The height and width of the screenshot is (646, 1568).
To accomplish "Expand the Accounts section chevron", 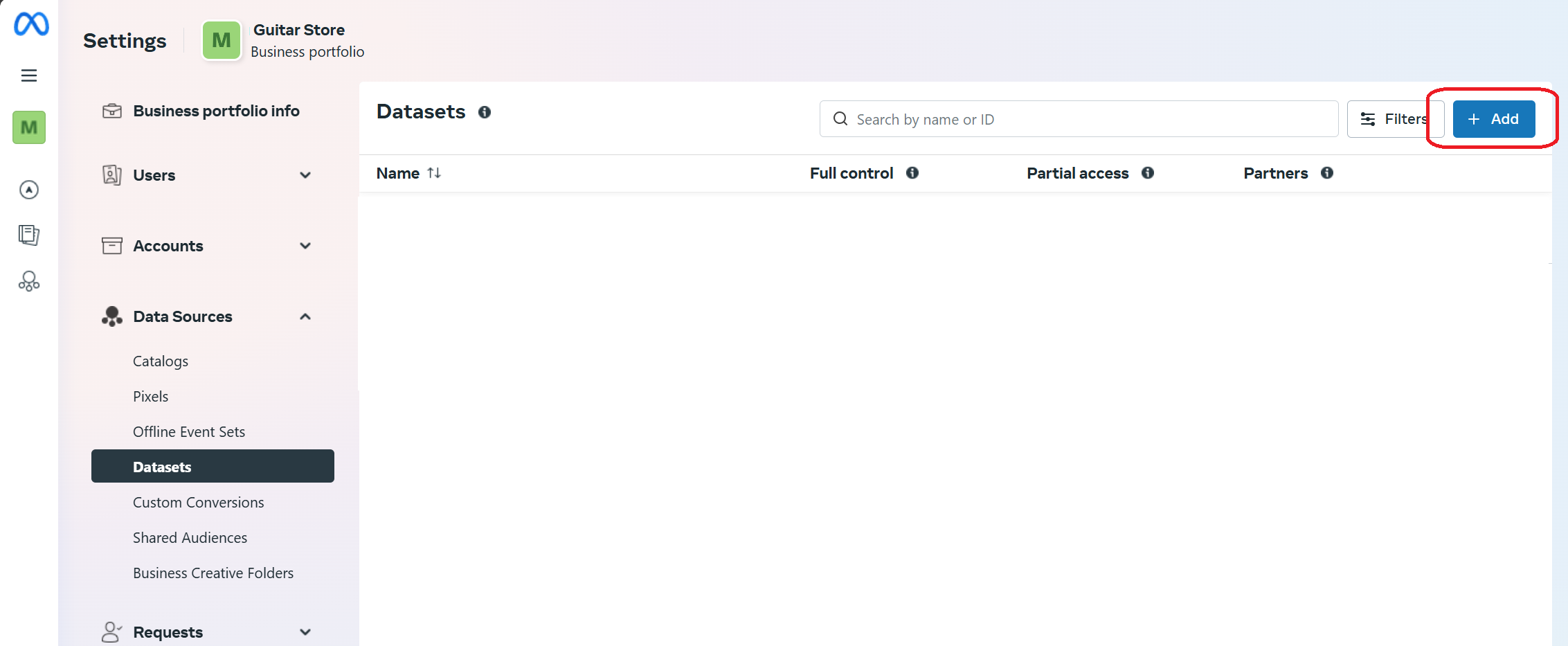I will [305, 246].
